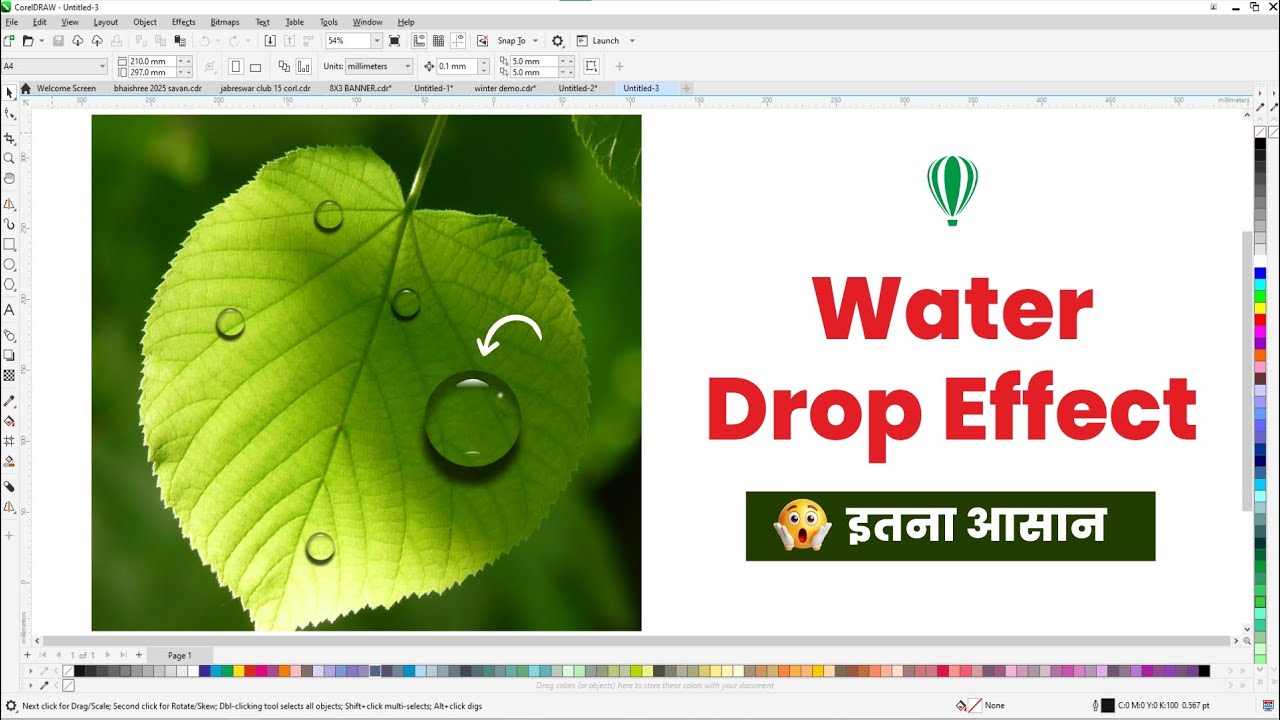Add new document tab with plus
The height and width of the screenshot is (720, 1280).
(x=686, y=88)
